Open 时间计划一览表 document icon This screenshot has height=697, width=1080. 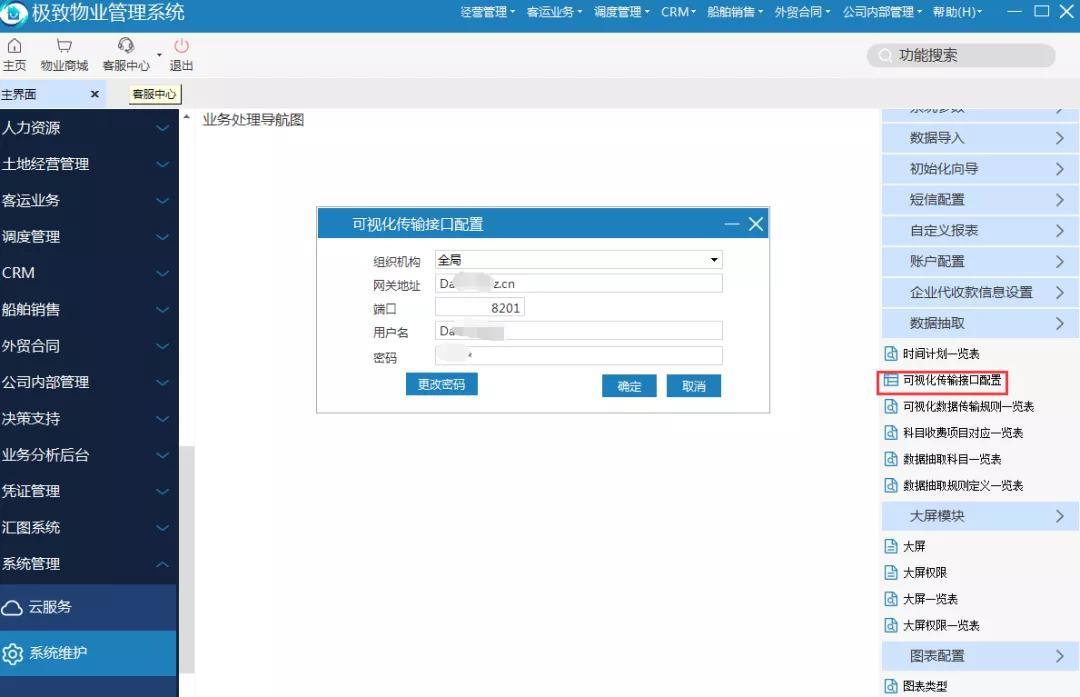891,354
